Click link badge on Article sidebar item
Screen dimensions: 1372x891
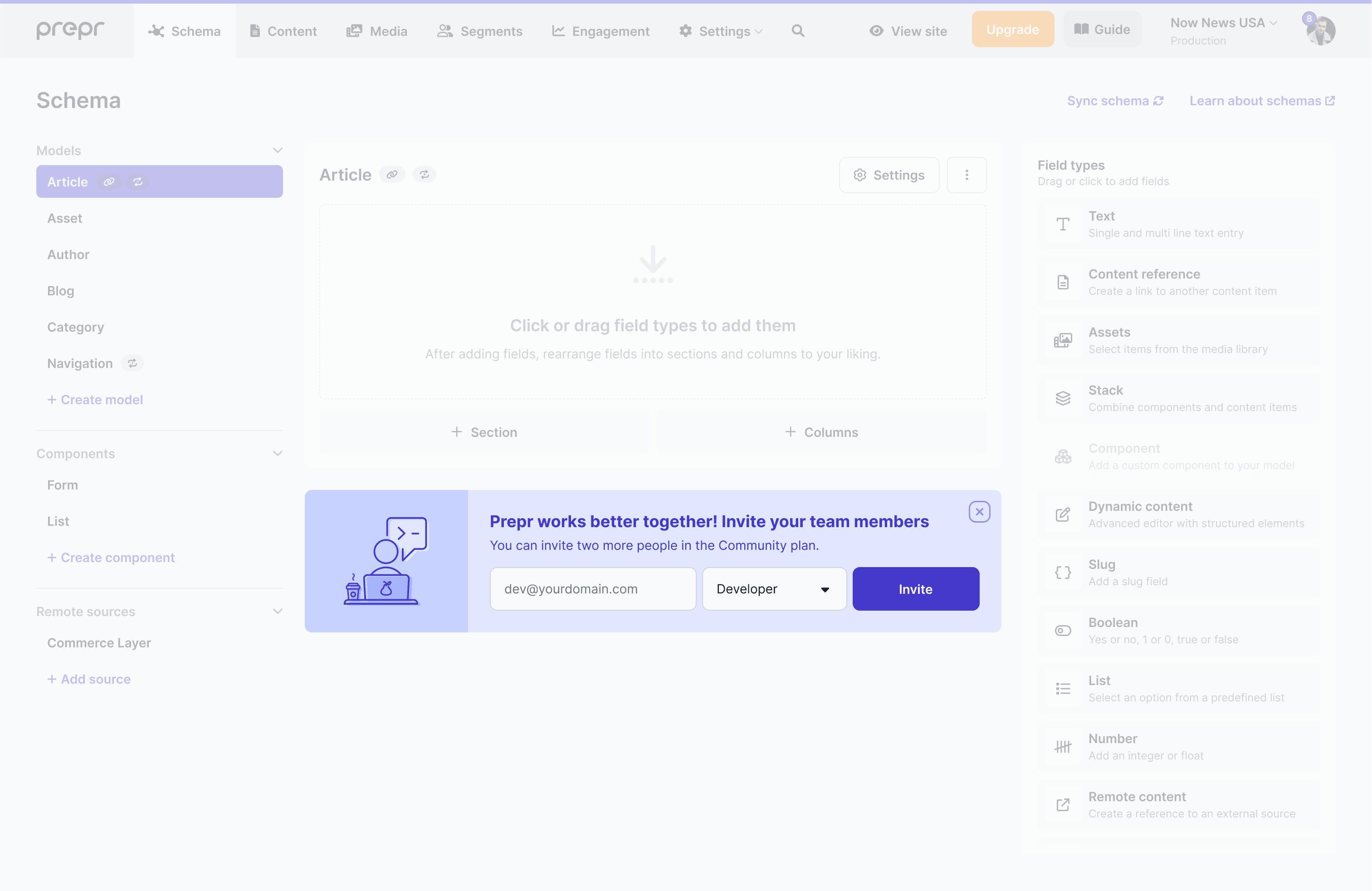tap(109, 181)
